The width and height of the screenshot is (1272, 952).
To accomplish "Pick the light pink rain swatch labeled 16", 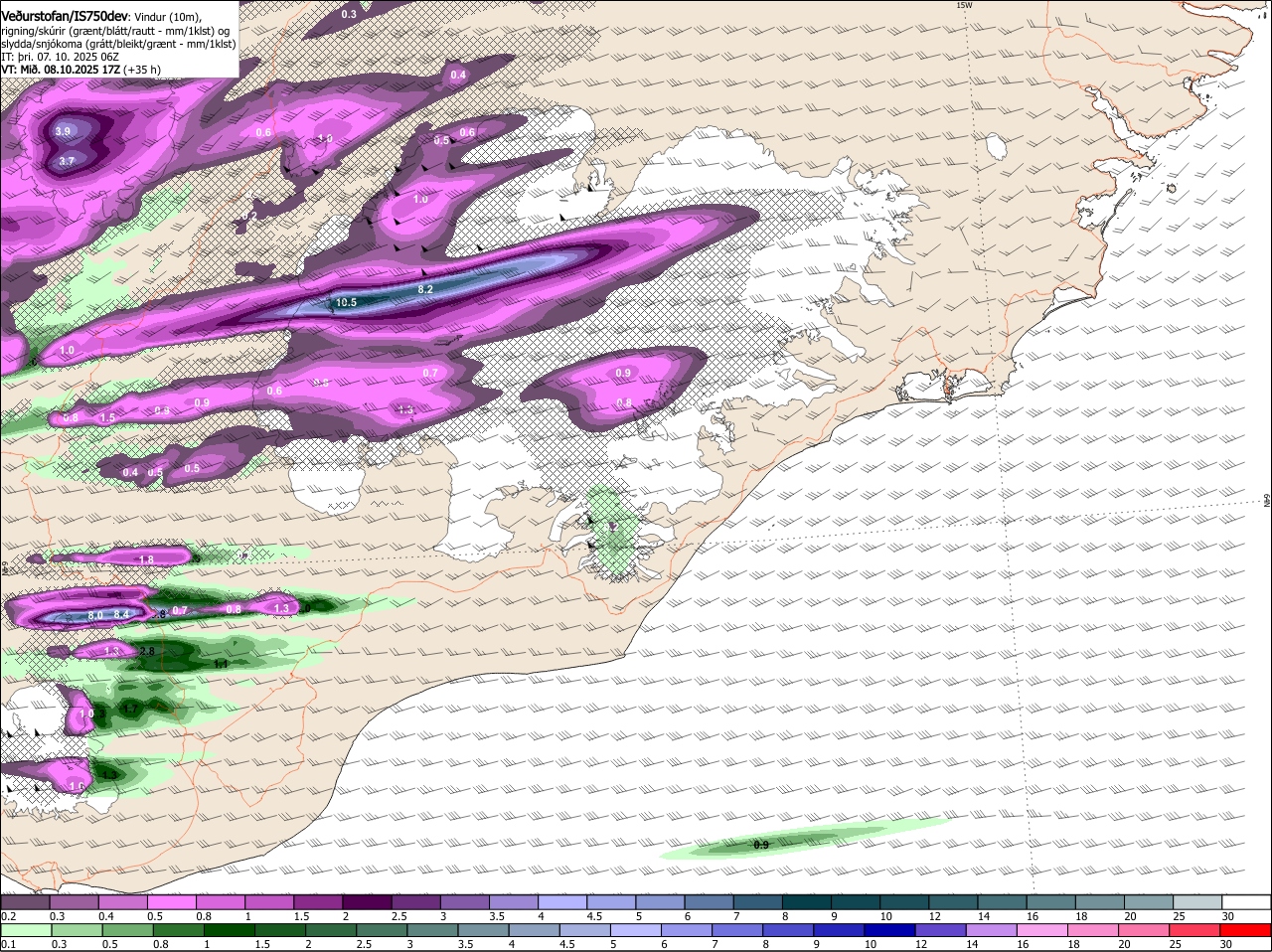I will 1043,931.
